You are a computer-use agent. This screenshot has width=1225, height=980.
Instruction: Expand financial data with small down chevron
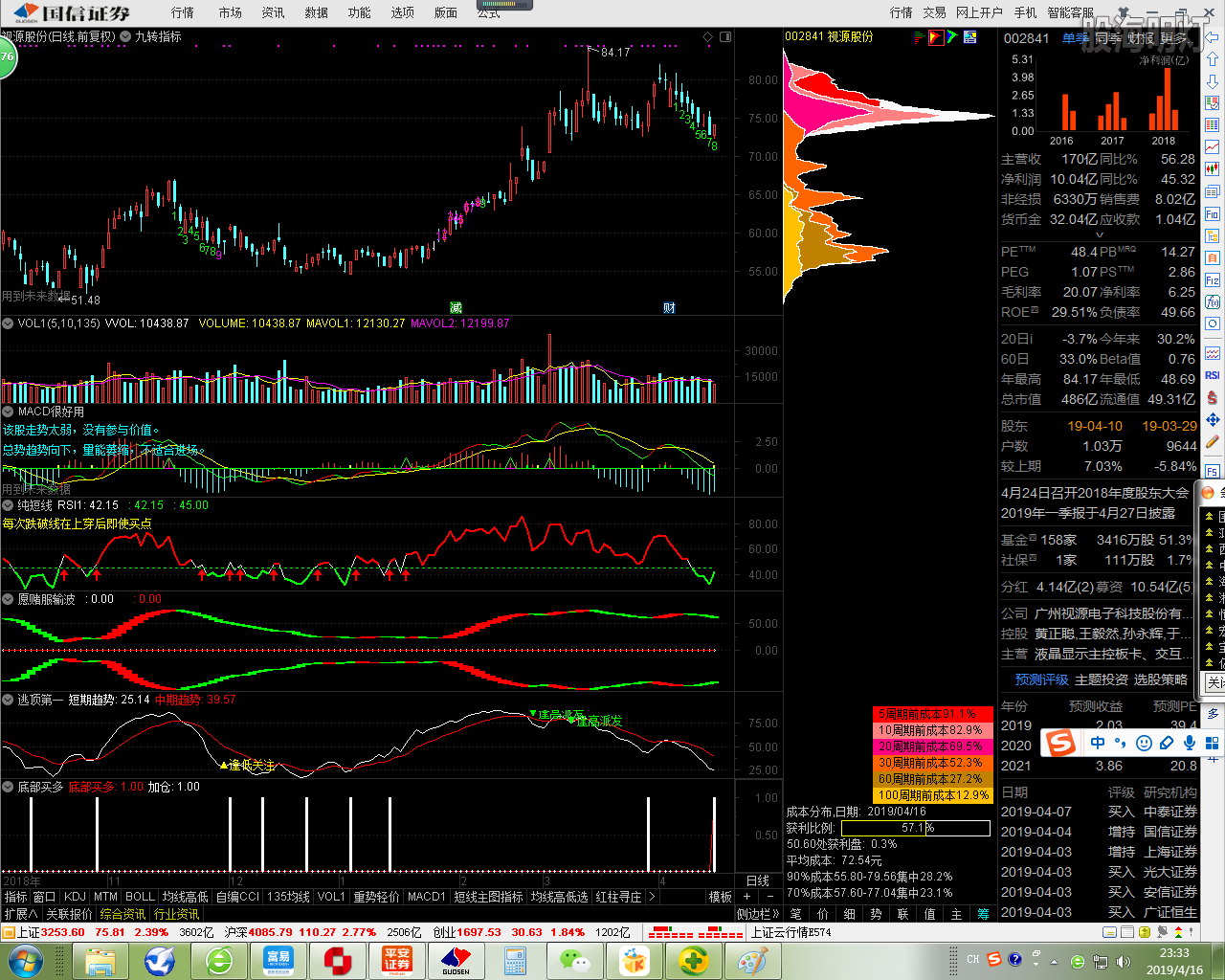click(x=1099, y=235)
